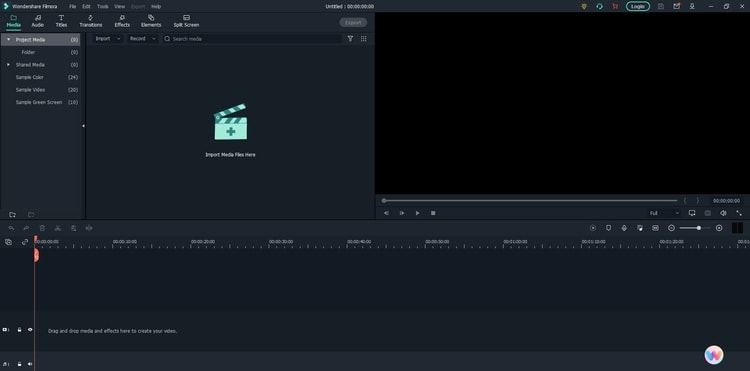
Task: Open the File menu
Action: click(x=72, y=7)
